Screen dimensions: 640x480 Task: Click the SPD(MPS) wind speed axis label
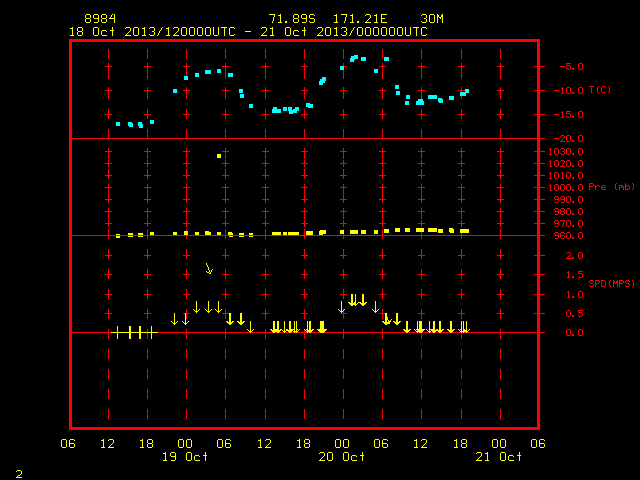(611, 283)
